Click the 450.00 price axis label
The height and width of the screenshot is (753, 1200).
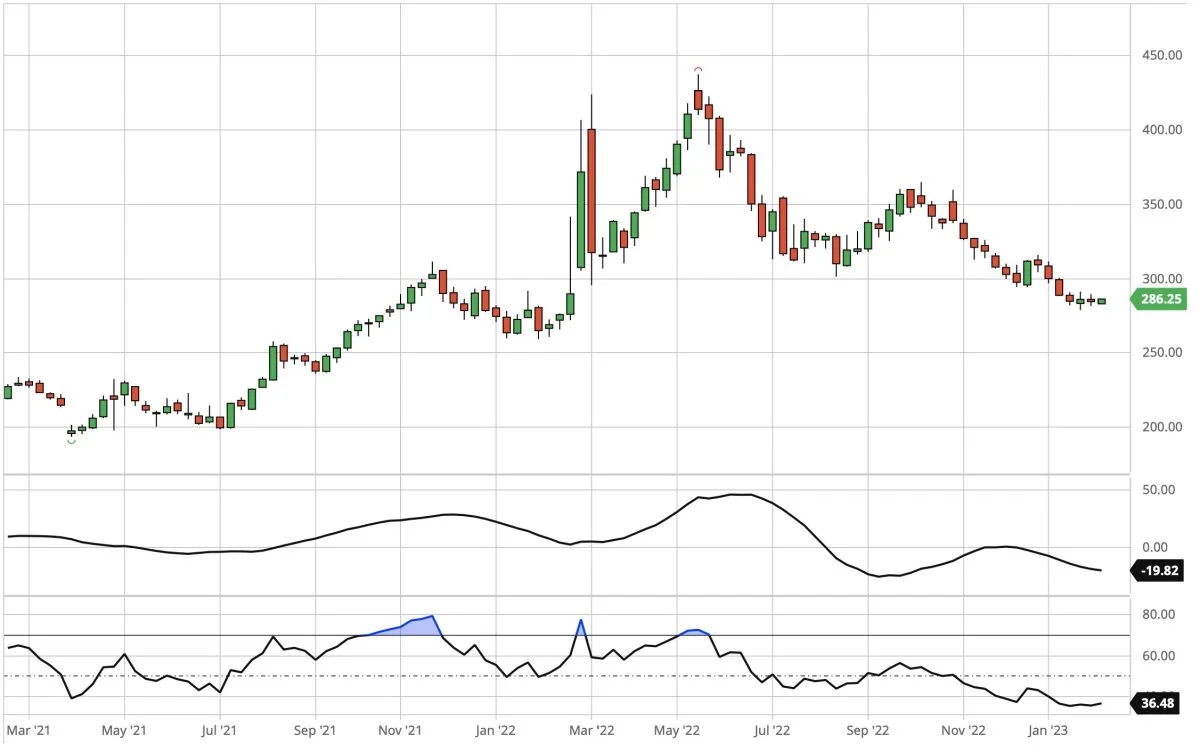[1161, 56]
